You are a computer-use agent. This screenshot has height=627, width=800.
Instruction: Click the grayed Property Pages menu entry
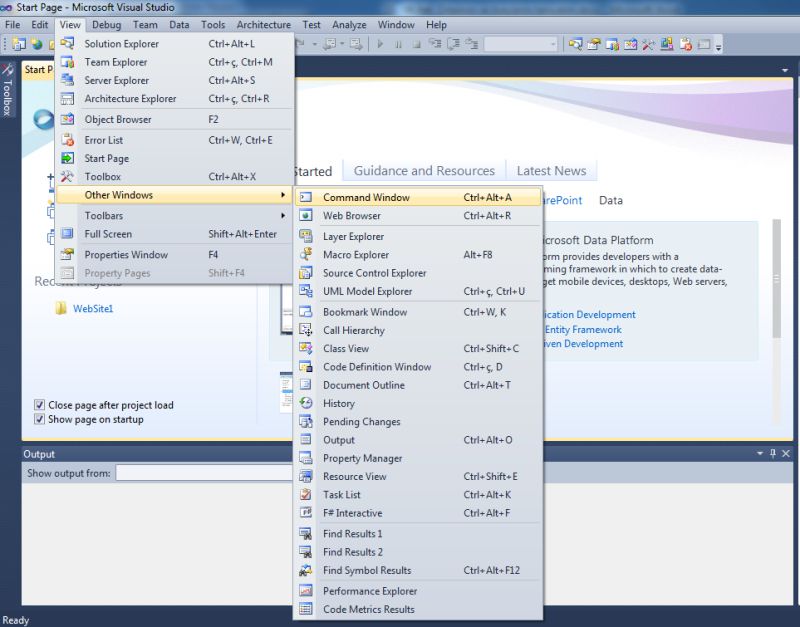click(174, 273)
